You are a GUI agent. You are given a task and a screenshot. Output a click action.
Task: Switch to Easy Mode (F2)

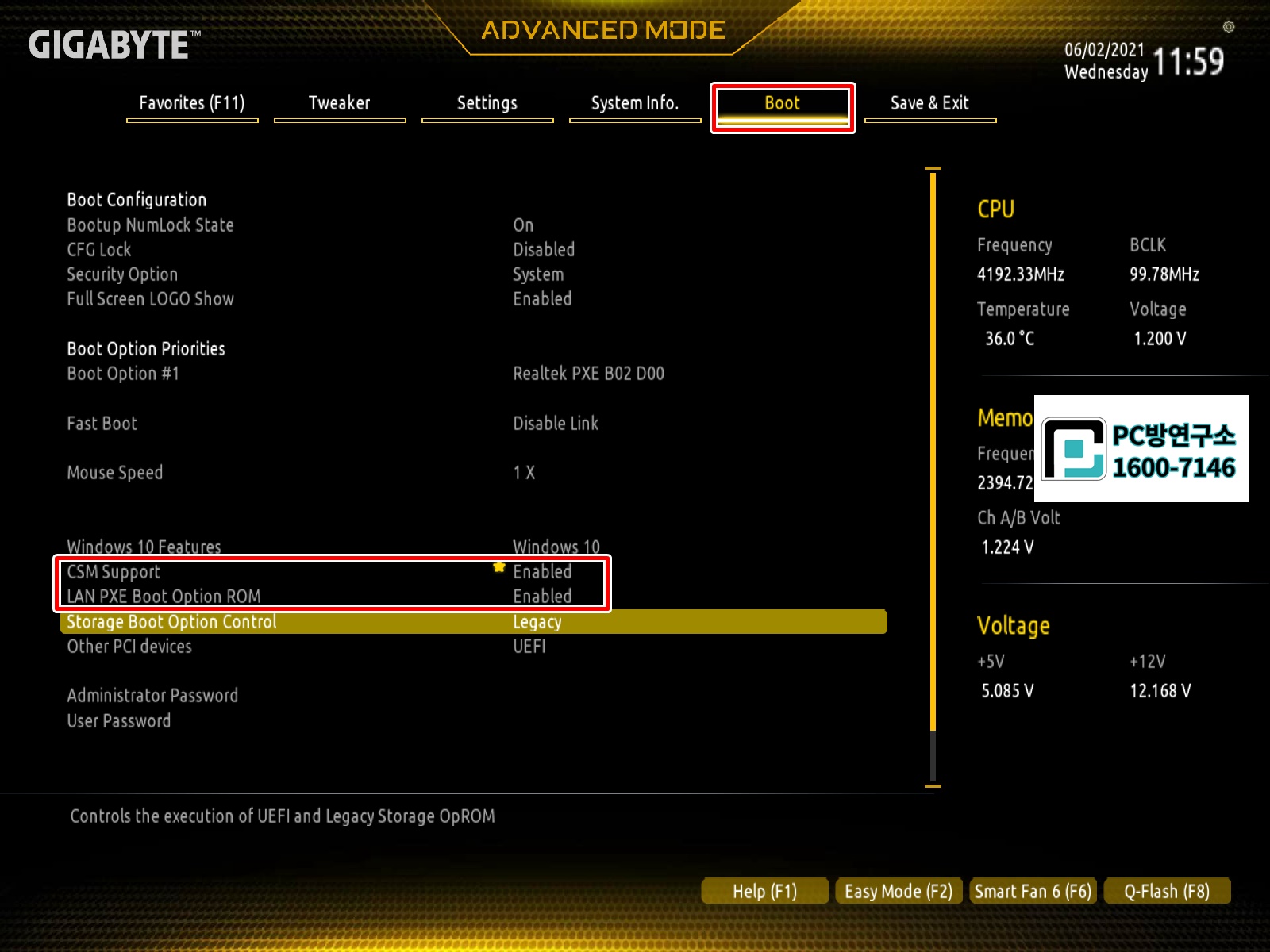tap(899, 891)
